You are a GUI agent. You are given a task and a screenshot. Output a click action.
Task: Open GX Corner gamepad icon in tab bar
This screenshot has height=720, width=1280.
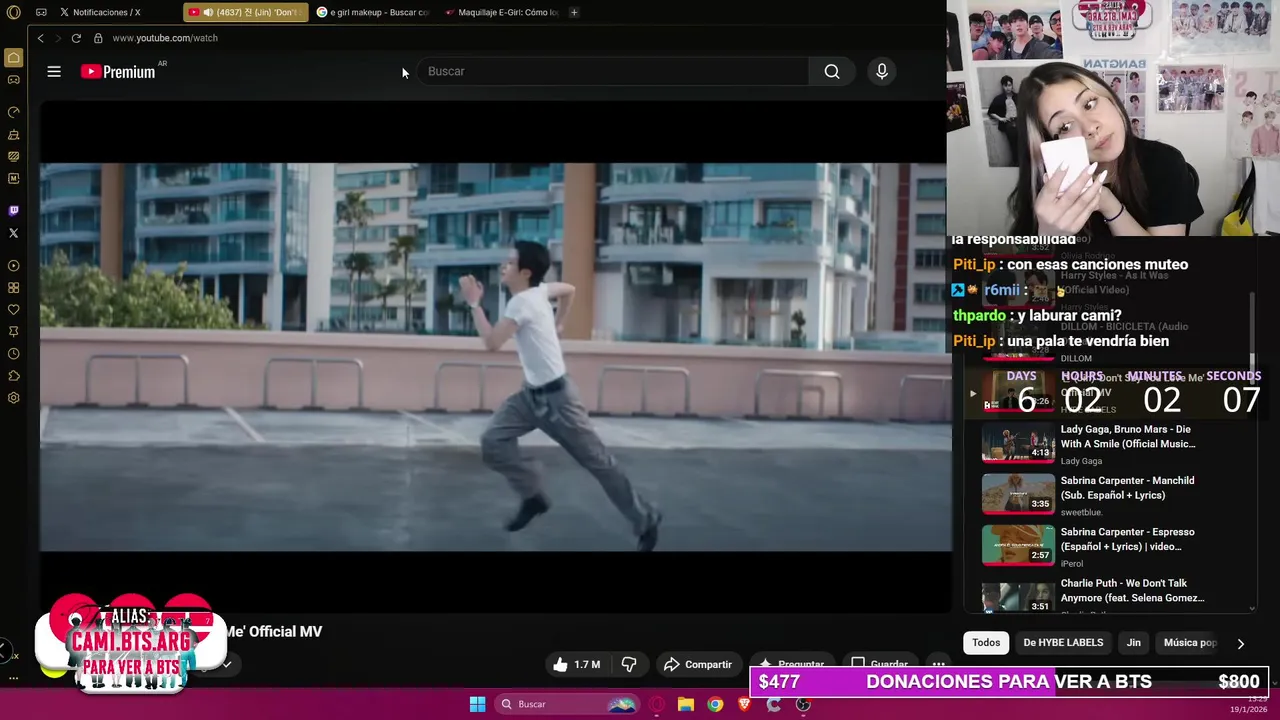pos(41,12)
